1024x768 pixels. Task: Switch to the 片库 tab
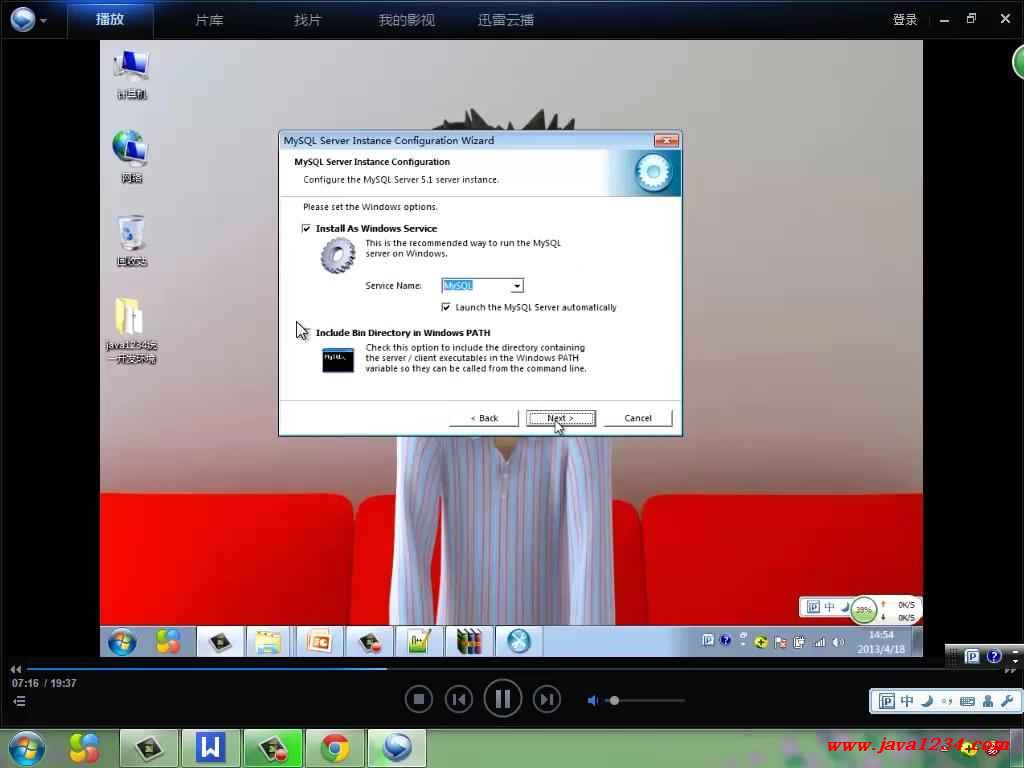209,20
